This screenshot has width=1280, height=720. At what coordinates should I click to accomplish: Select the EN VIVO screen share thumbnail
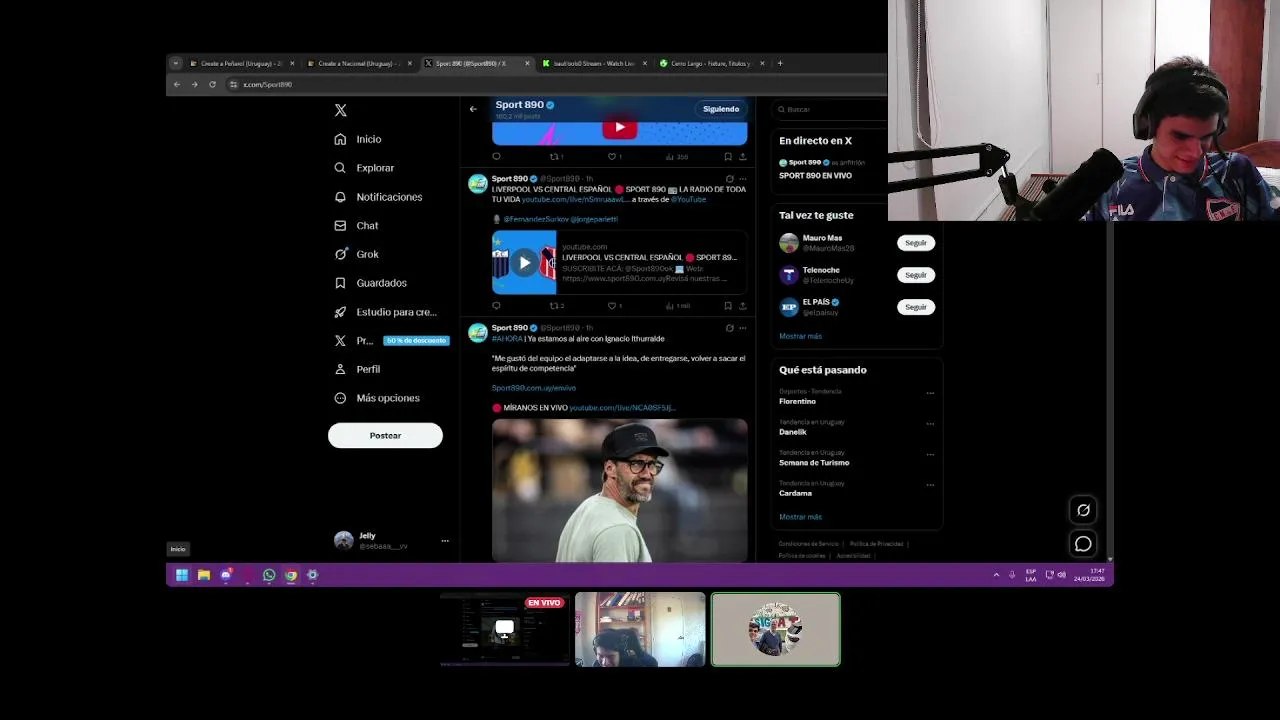pos(505,629)
